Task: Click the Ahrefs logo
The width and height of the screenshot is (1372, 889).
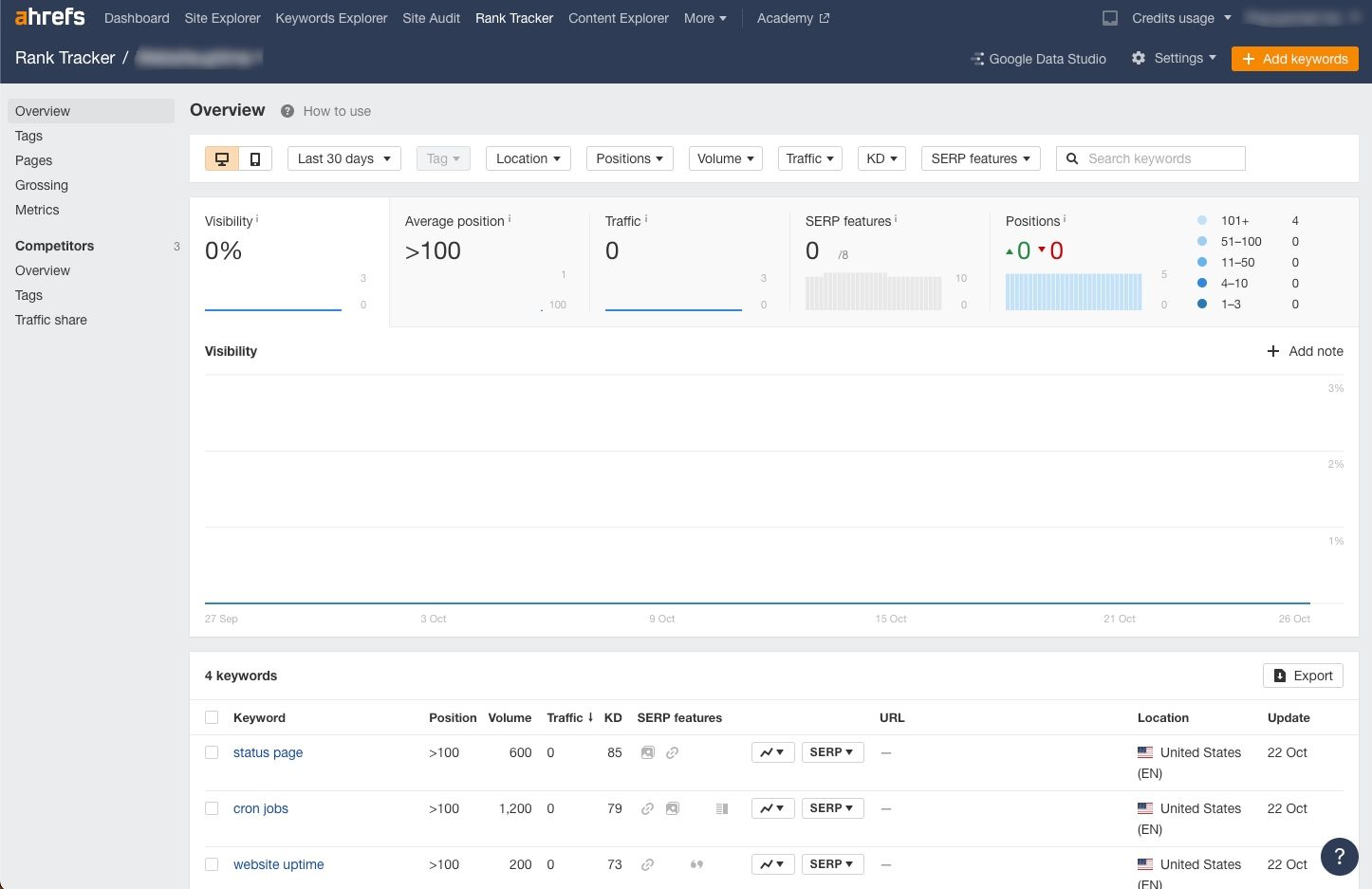Action: point(49,17)
